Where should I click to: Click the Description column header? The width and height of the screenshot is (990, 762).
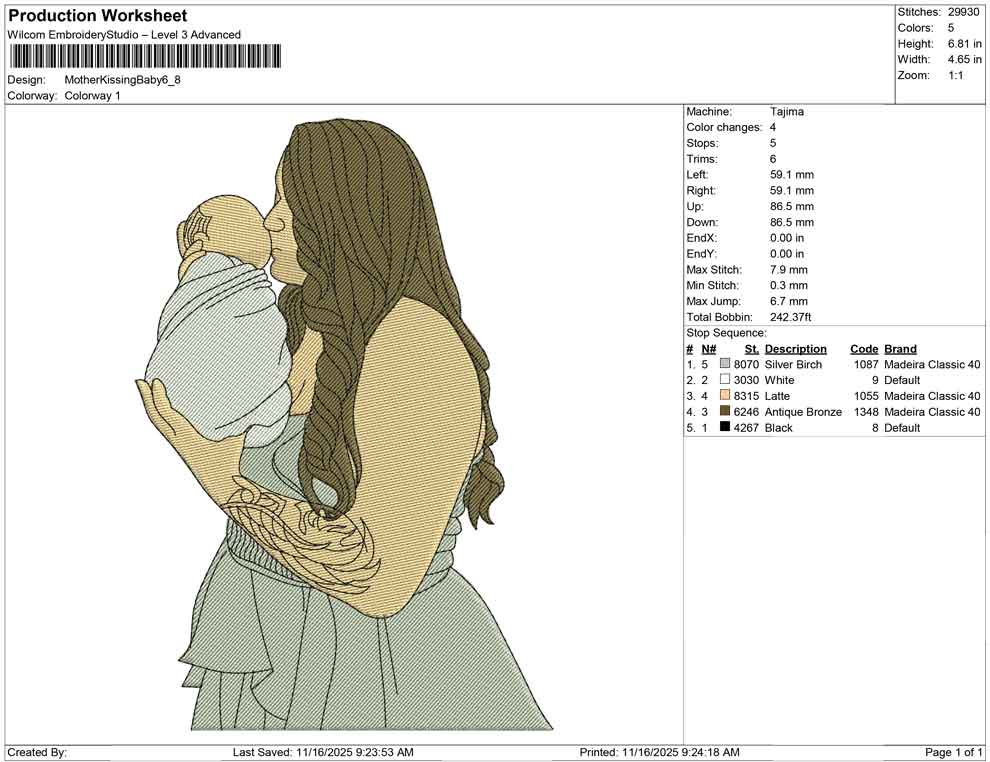795,348
